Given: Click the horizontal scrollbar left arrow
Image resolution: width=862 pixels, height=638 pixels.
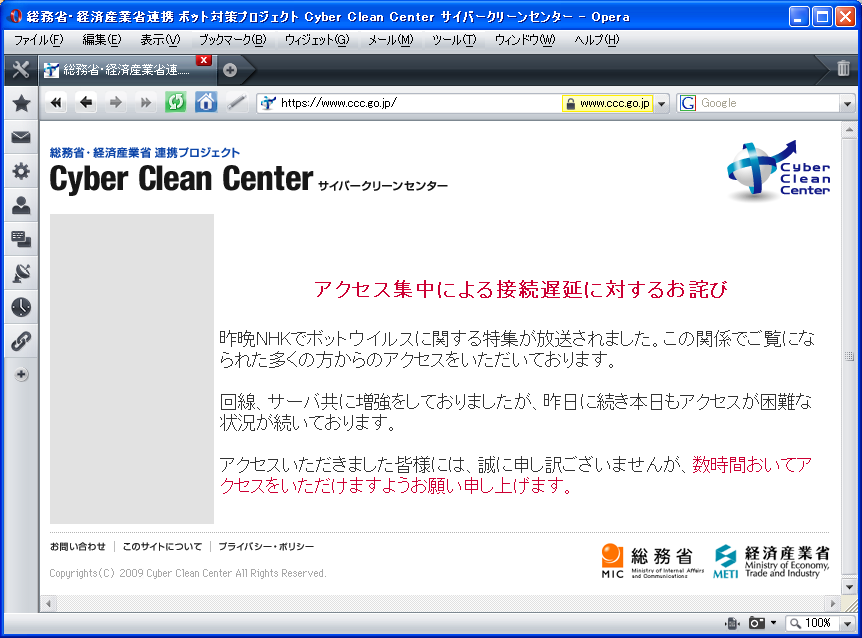Looking at the screenshot, I should coord(48,603).
